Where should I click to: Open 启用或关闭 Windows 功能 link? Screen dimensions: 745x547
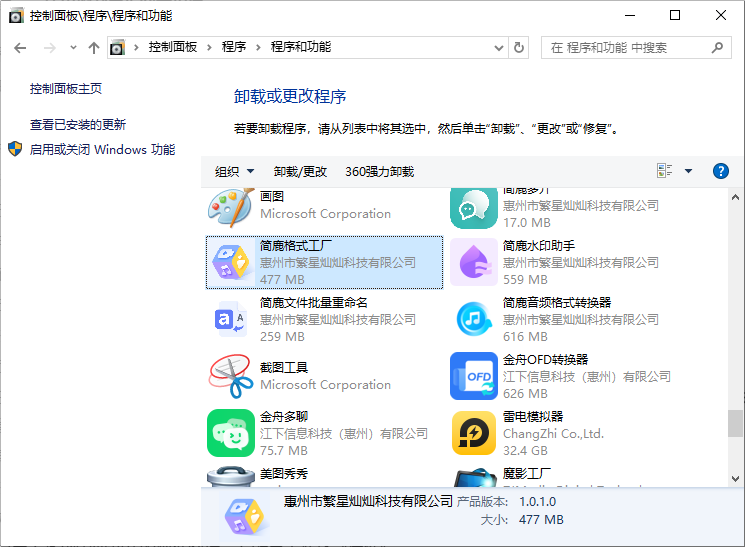(102, 150)
